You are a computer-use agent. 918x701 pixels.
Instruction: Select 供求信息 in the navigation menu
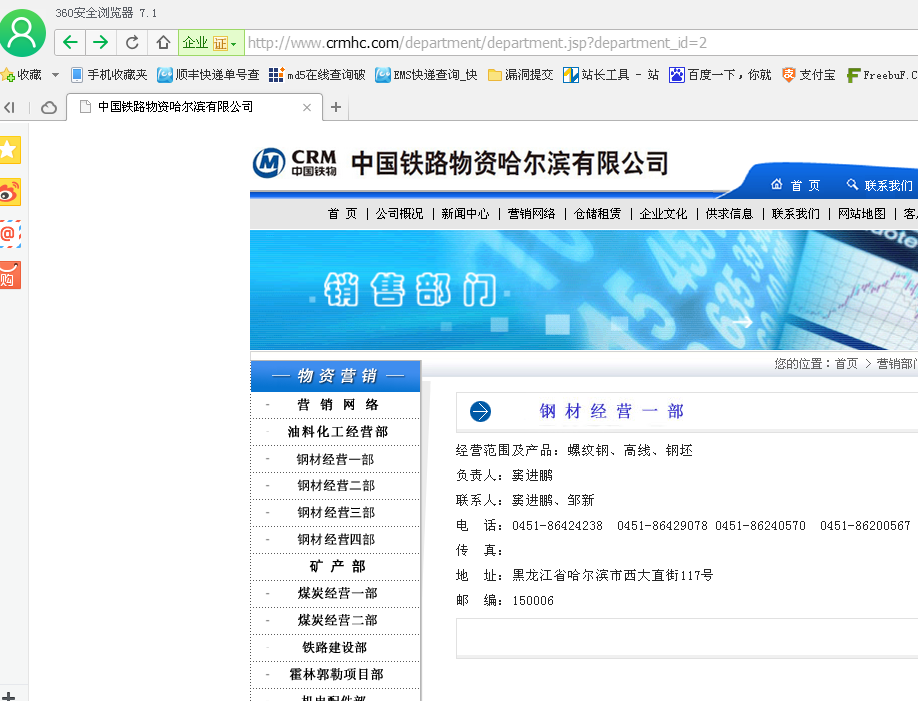pyautogui.click(x=729, y=214)
